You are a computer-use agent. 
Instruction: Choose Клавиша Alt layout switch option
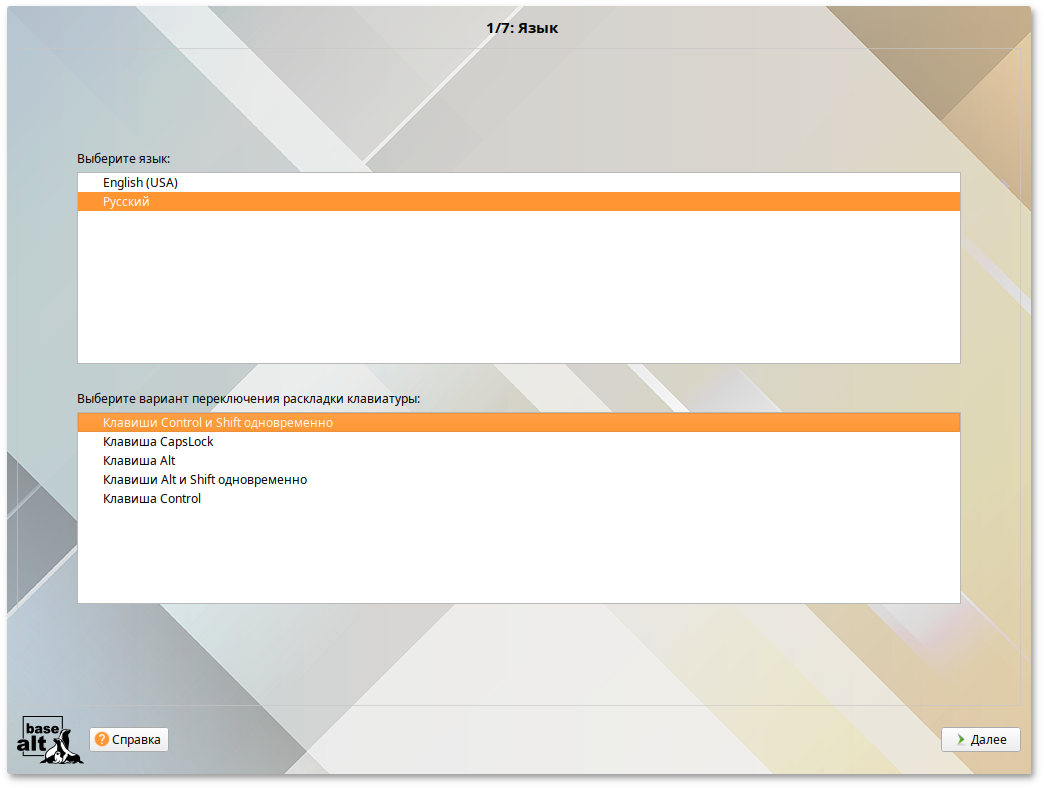coord(139,461)
